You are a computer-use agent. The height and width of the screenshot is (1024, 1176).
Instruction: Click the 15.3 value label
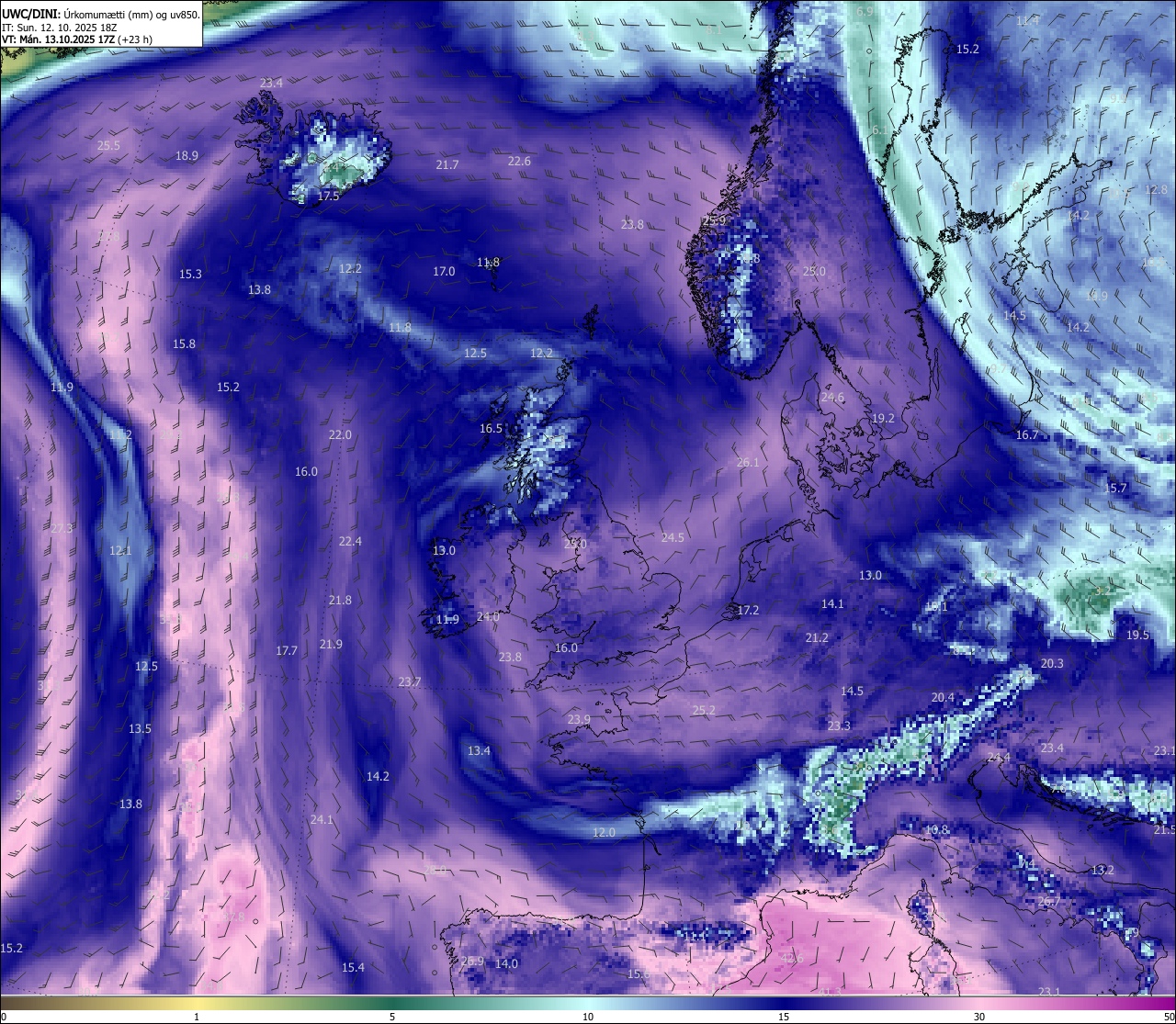click(x=190, y=275)
